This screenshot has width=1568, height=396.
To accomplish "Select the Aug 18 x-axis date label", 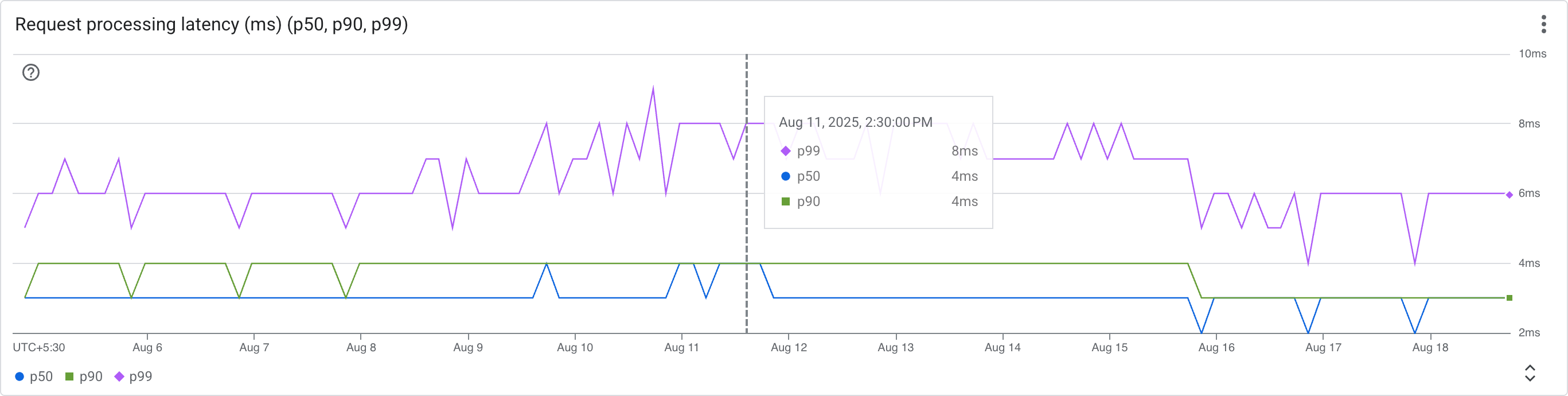I will point(1430,347).
